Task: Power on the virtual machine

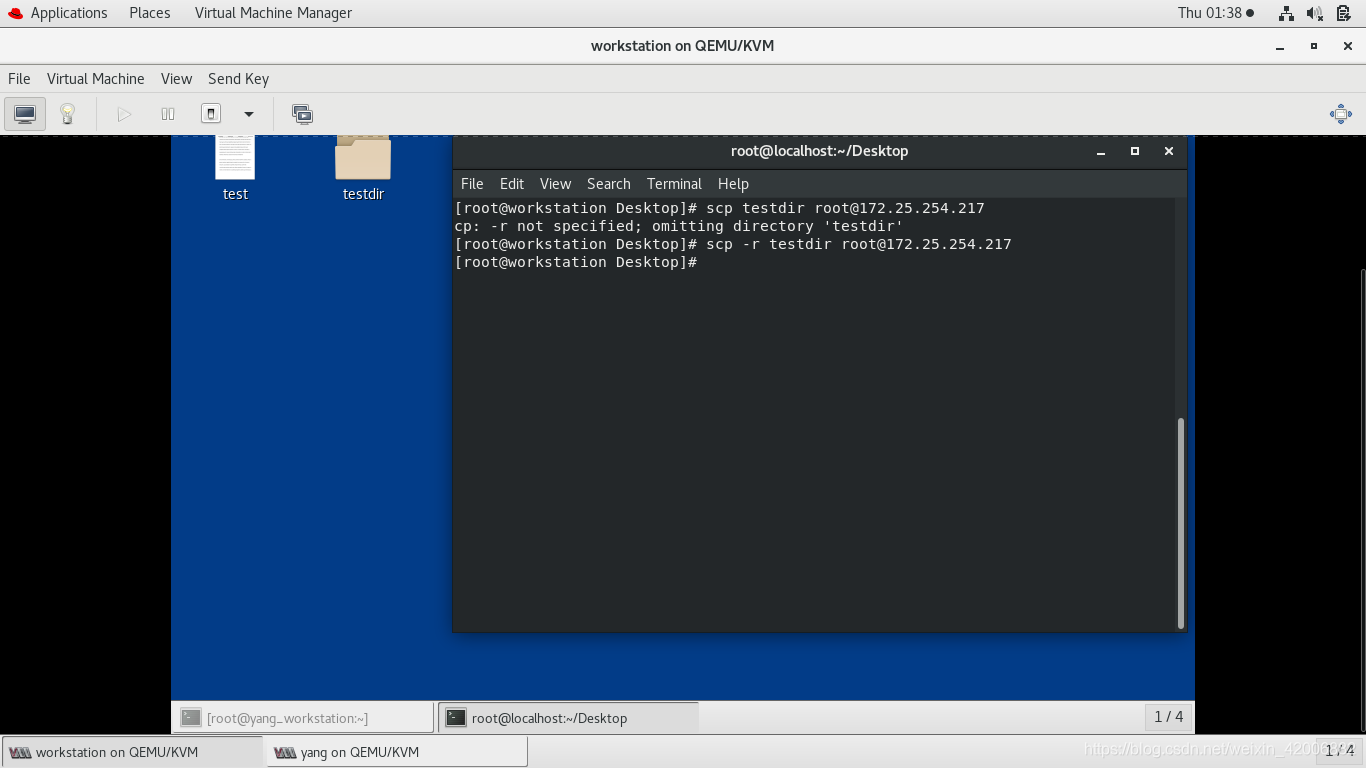Action: (x=124, y=114)
